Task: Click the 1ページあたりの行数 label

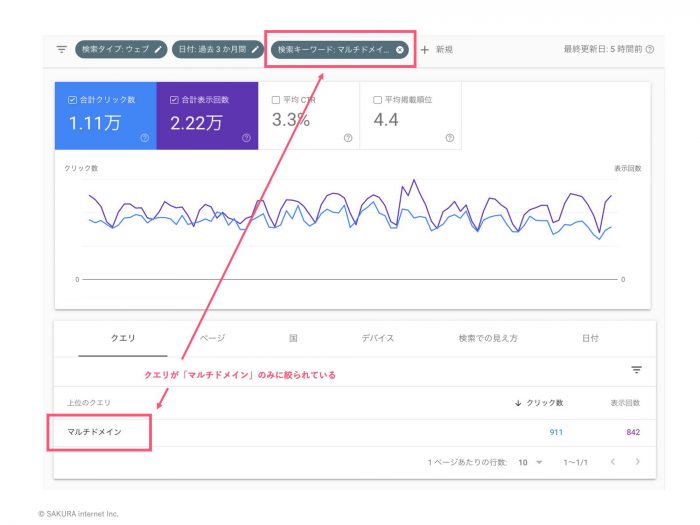Action: (x=467, y=462)
